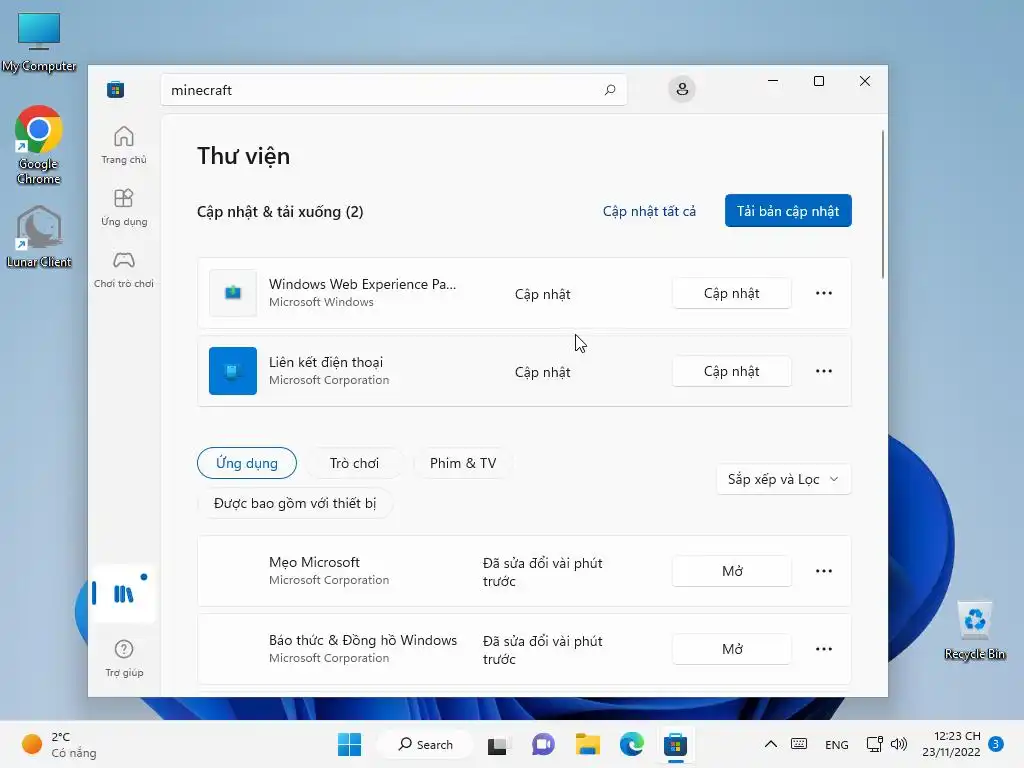Image resolution: width=1024 pixels, height=768 pixels.
Task: Update Windows Web Experience Pack
Action: tap(731, 293)
